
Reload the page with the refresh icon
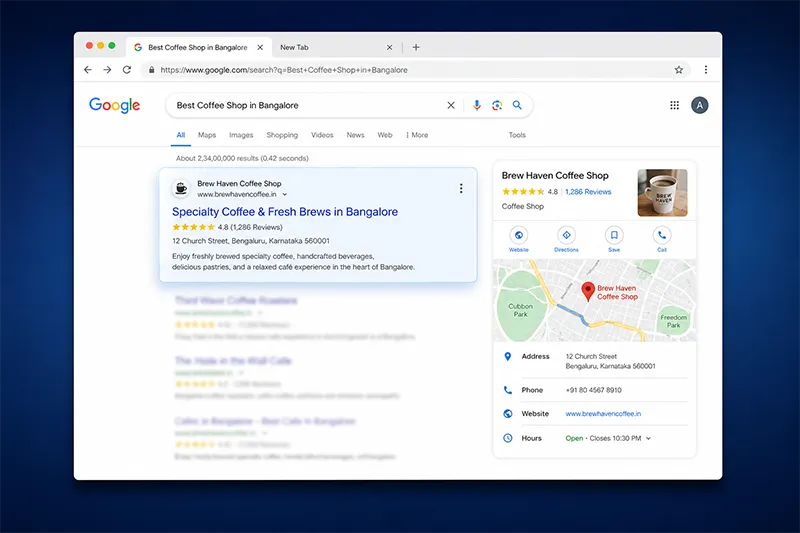coord(127,70)
